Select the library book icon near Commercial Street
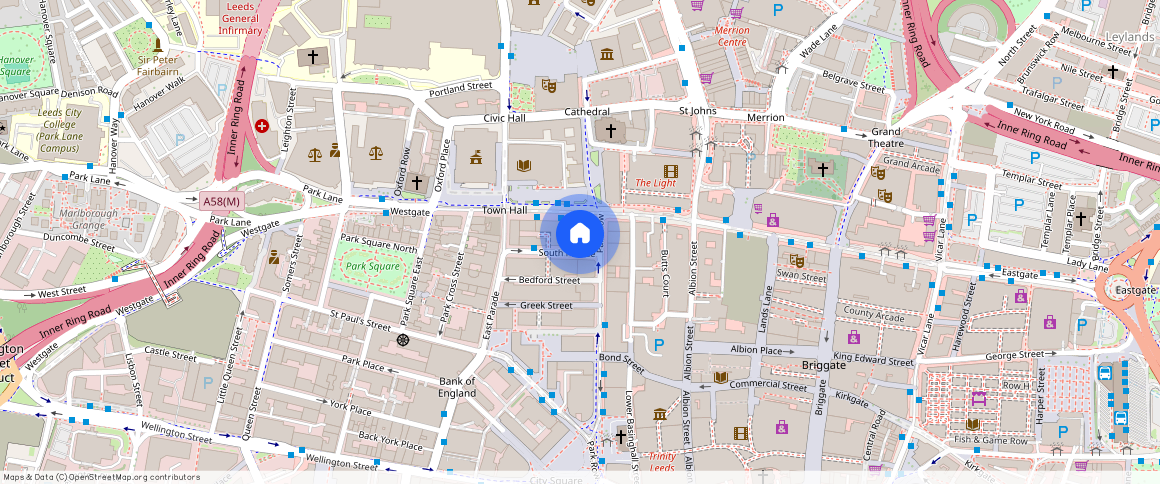 coord(720,377)
